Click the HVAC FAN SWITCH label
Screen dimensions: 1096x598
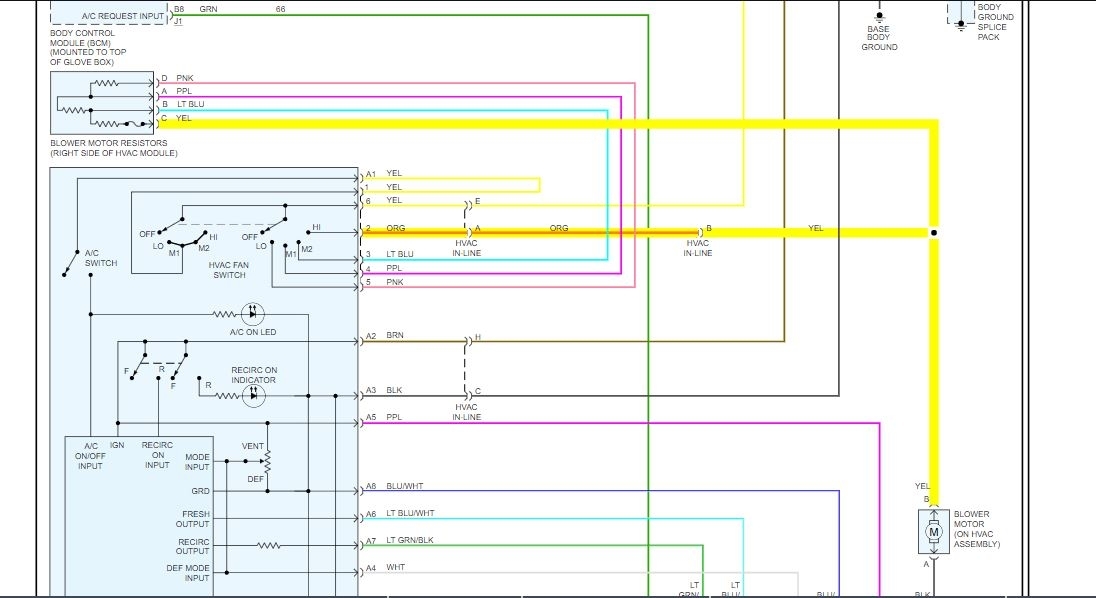(x=229, y=270)
